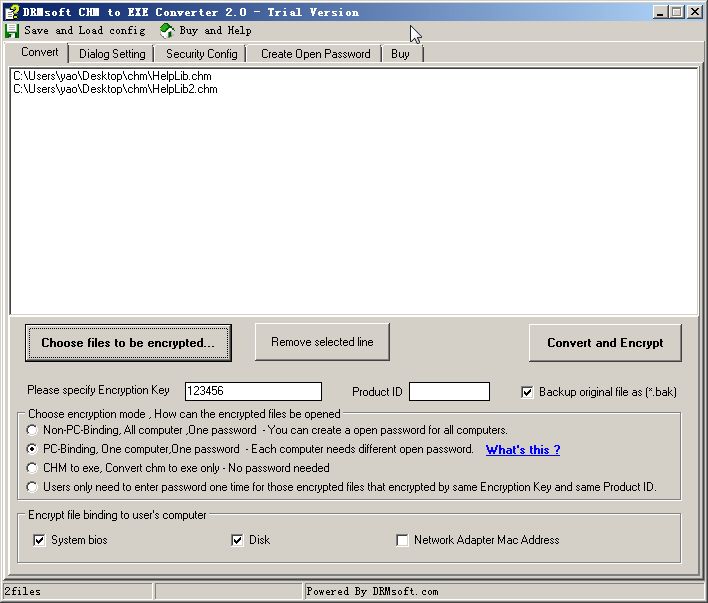Enable Network Adapter Mac Address binding

pyautogui.click(x=402, y=540)
